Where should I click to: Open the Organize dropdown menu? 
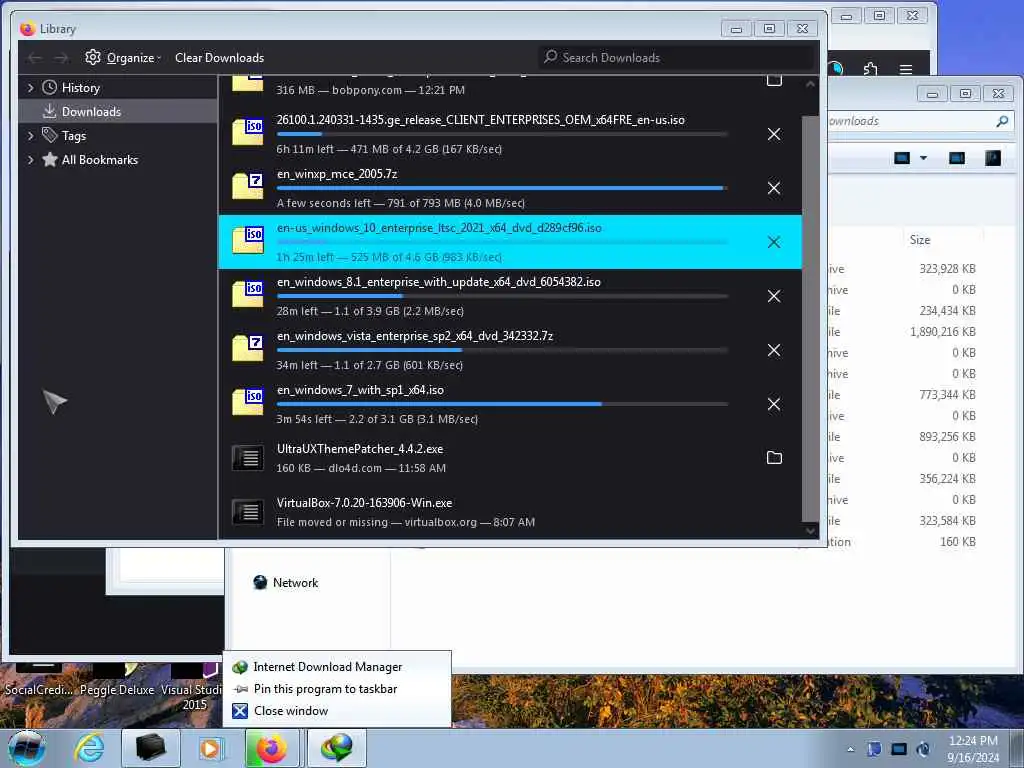(x=123, y=58)
